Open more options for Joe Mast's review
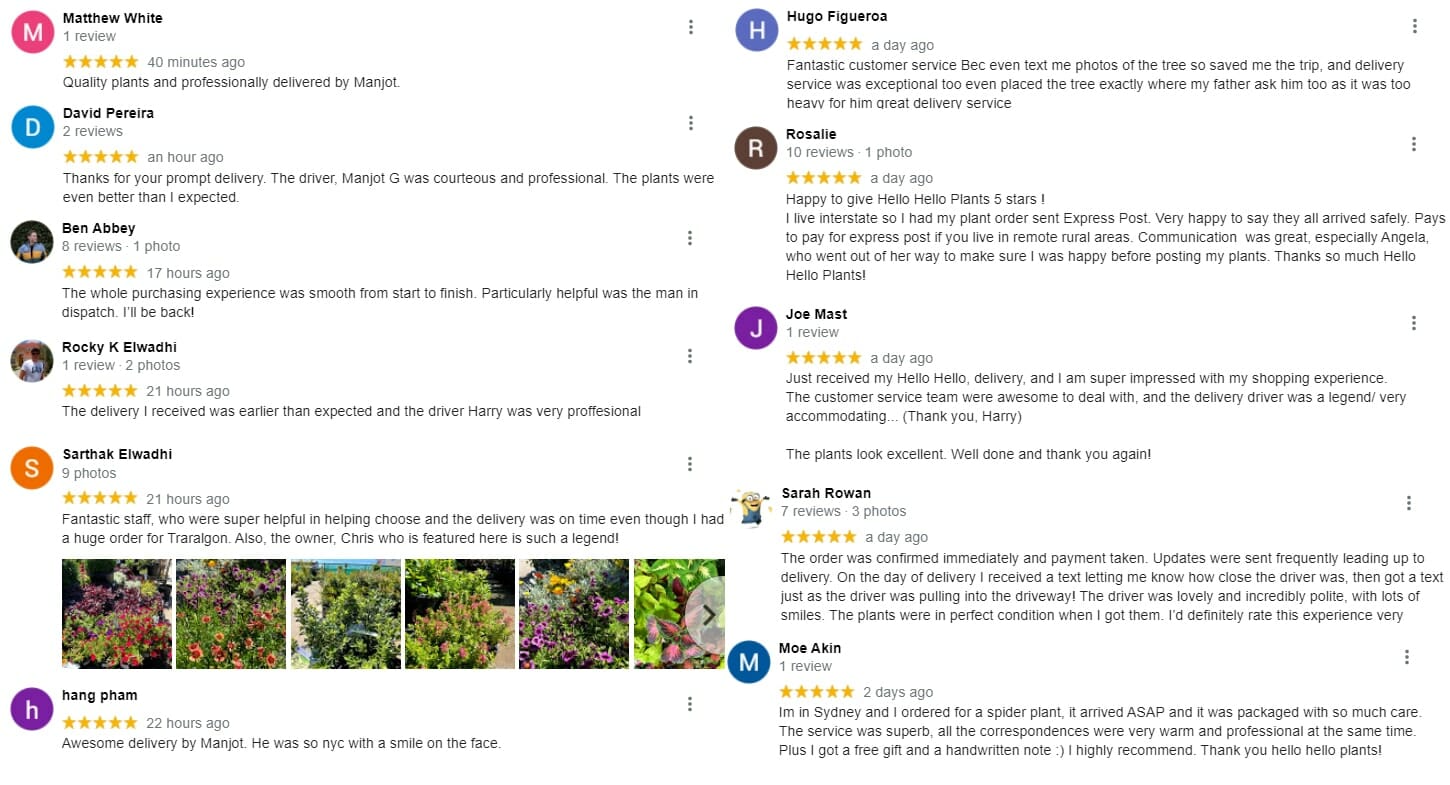The image size is (1450, 785). tap(1414, 323)
